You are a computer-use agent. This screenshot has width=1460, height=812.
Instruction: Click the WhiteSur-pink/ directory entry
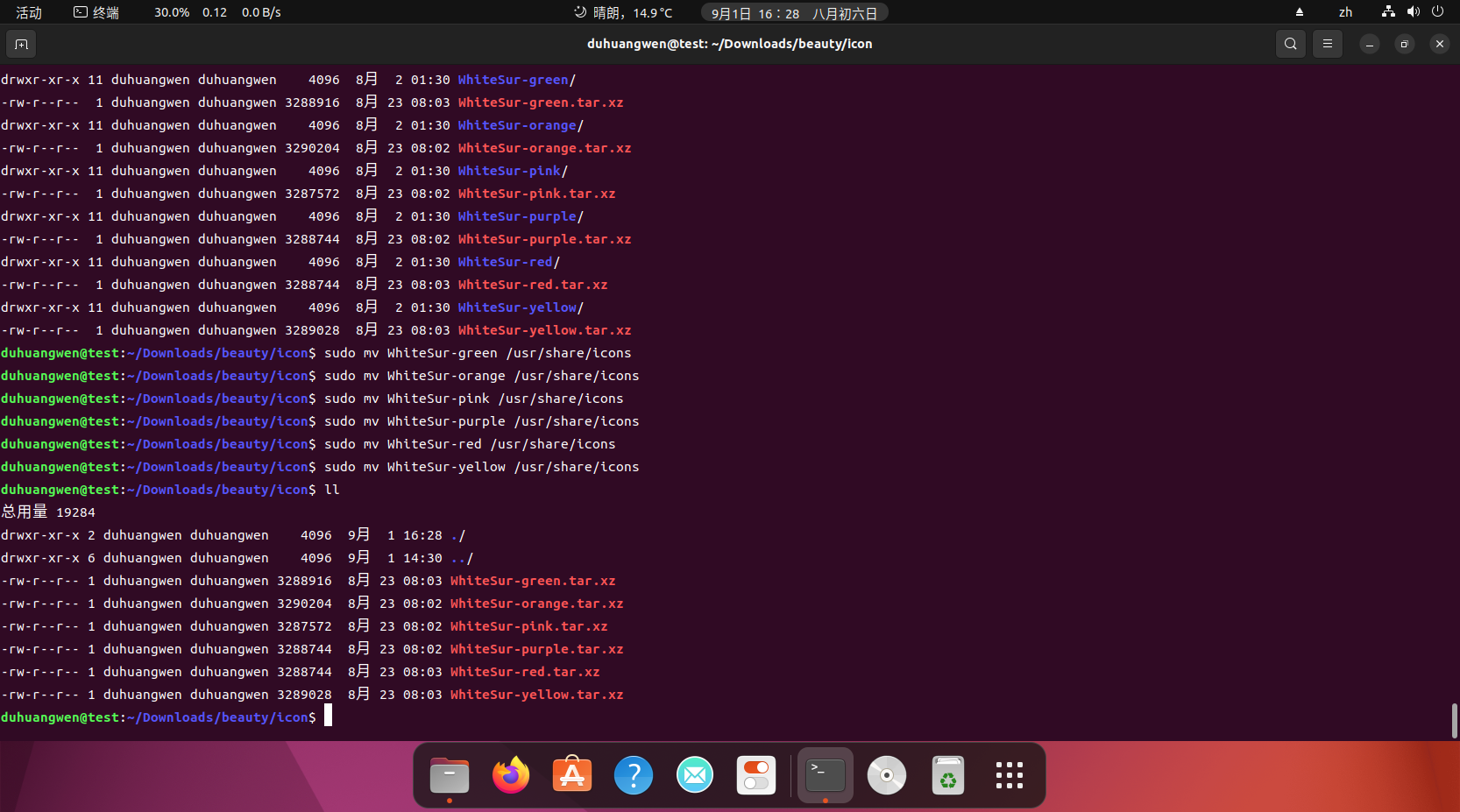tap(513, 171)
